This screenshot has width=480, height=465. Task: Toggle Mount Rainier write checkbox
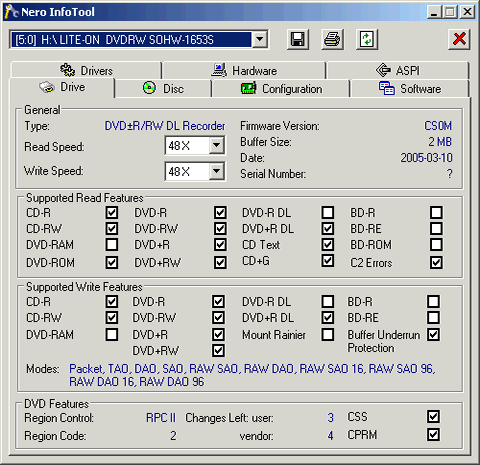click(x=328, y=335)
